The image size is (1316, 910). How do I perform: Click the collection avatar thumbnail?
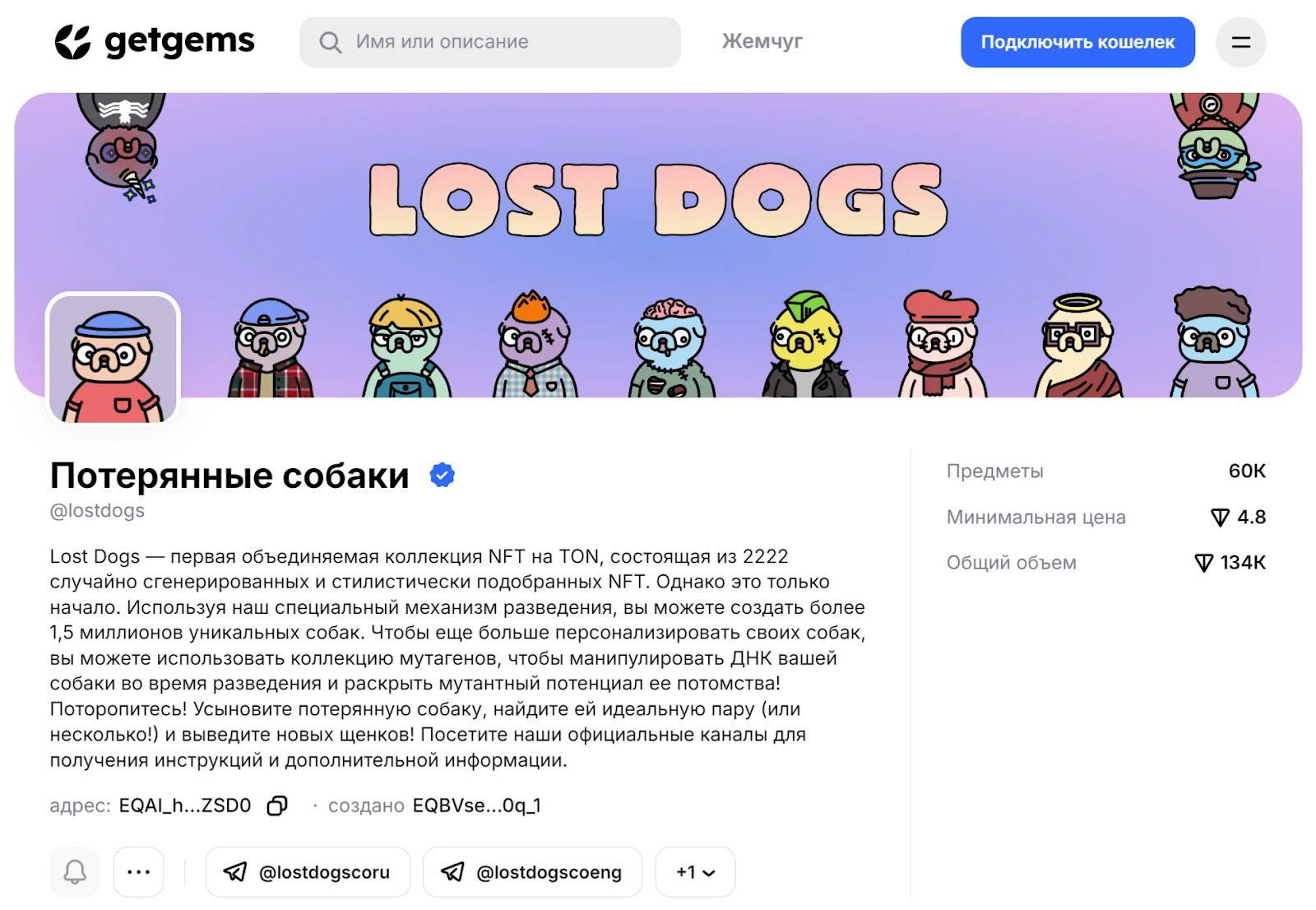point(113,359)
